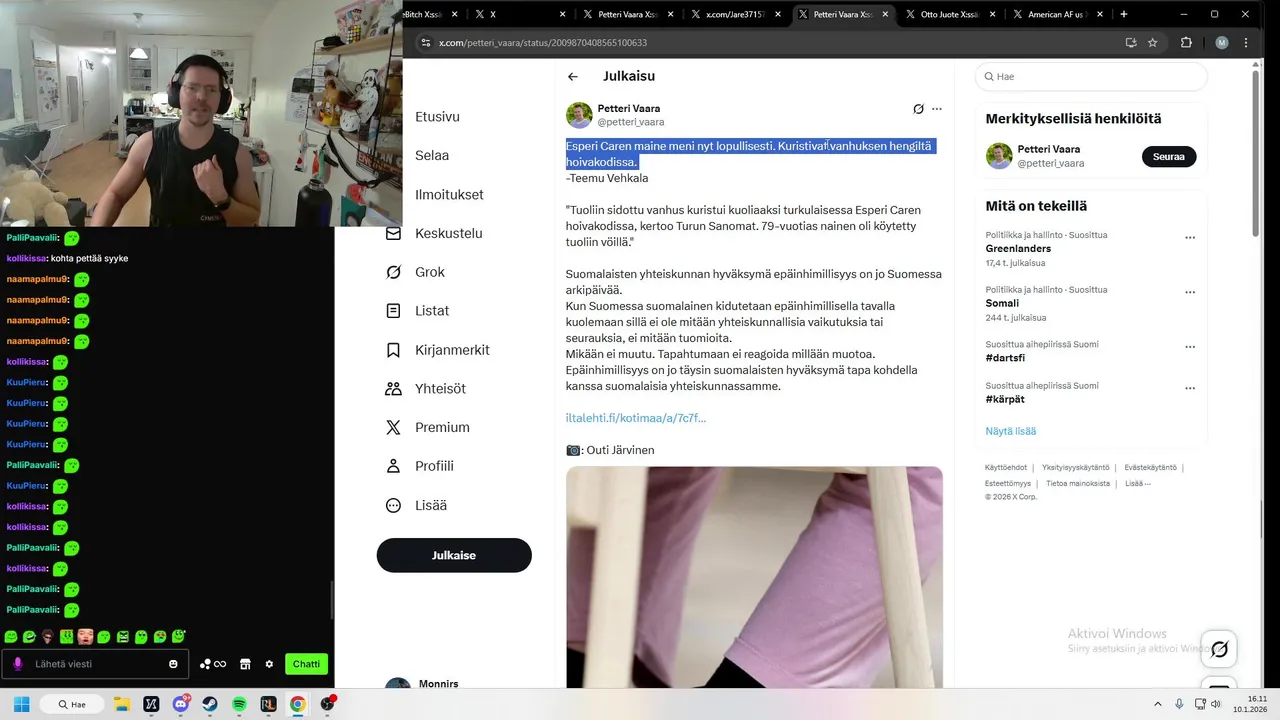The image size is (1280, 720).
Task: Switch to the x.com/Jare3715 browser tab
Action: coord(735,14)
